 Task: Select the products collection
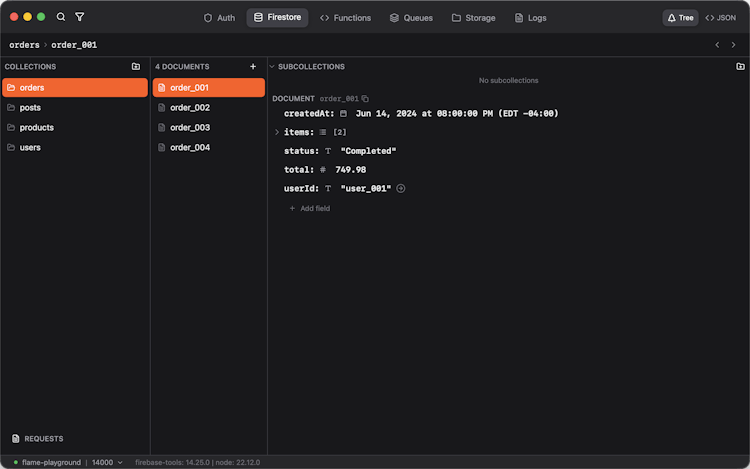click(x=37, y=127)
